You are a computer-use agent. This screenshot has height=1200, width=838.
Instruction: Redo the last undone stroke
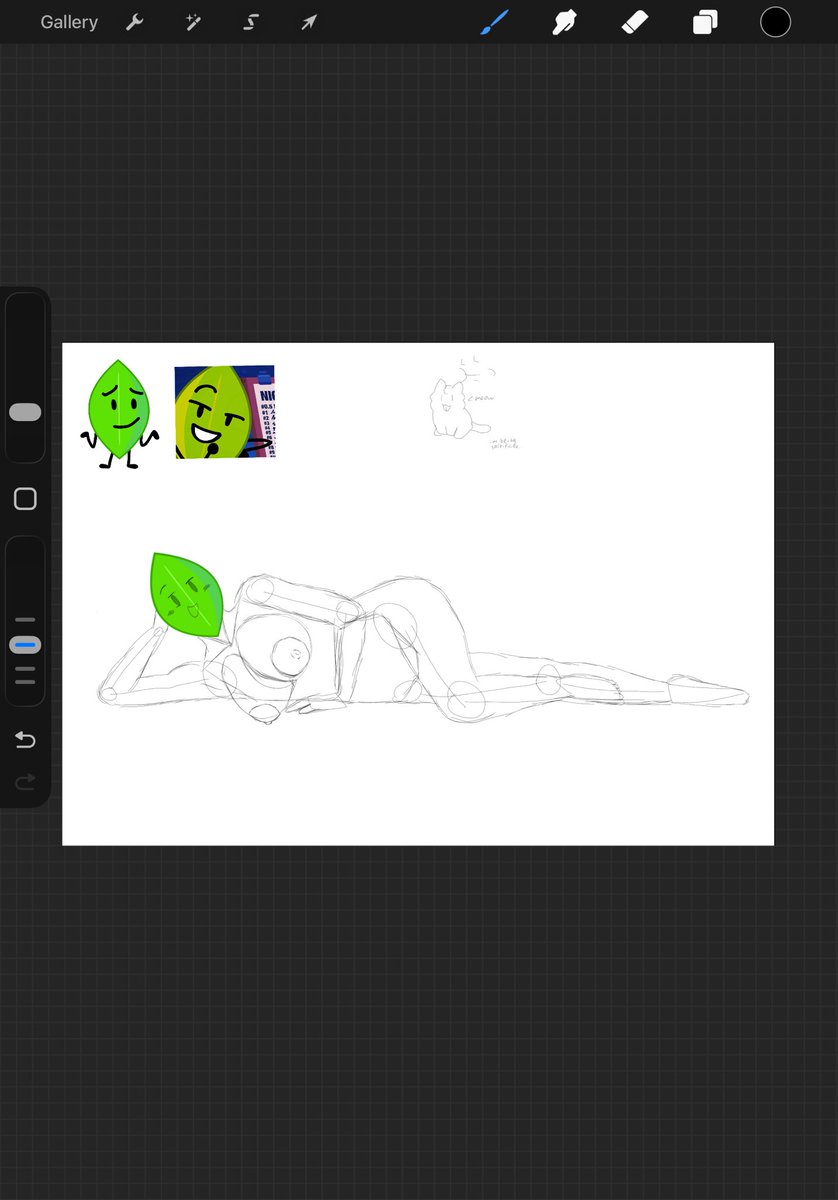(25, 781)
